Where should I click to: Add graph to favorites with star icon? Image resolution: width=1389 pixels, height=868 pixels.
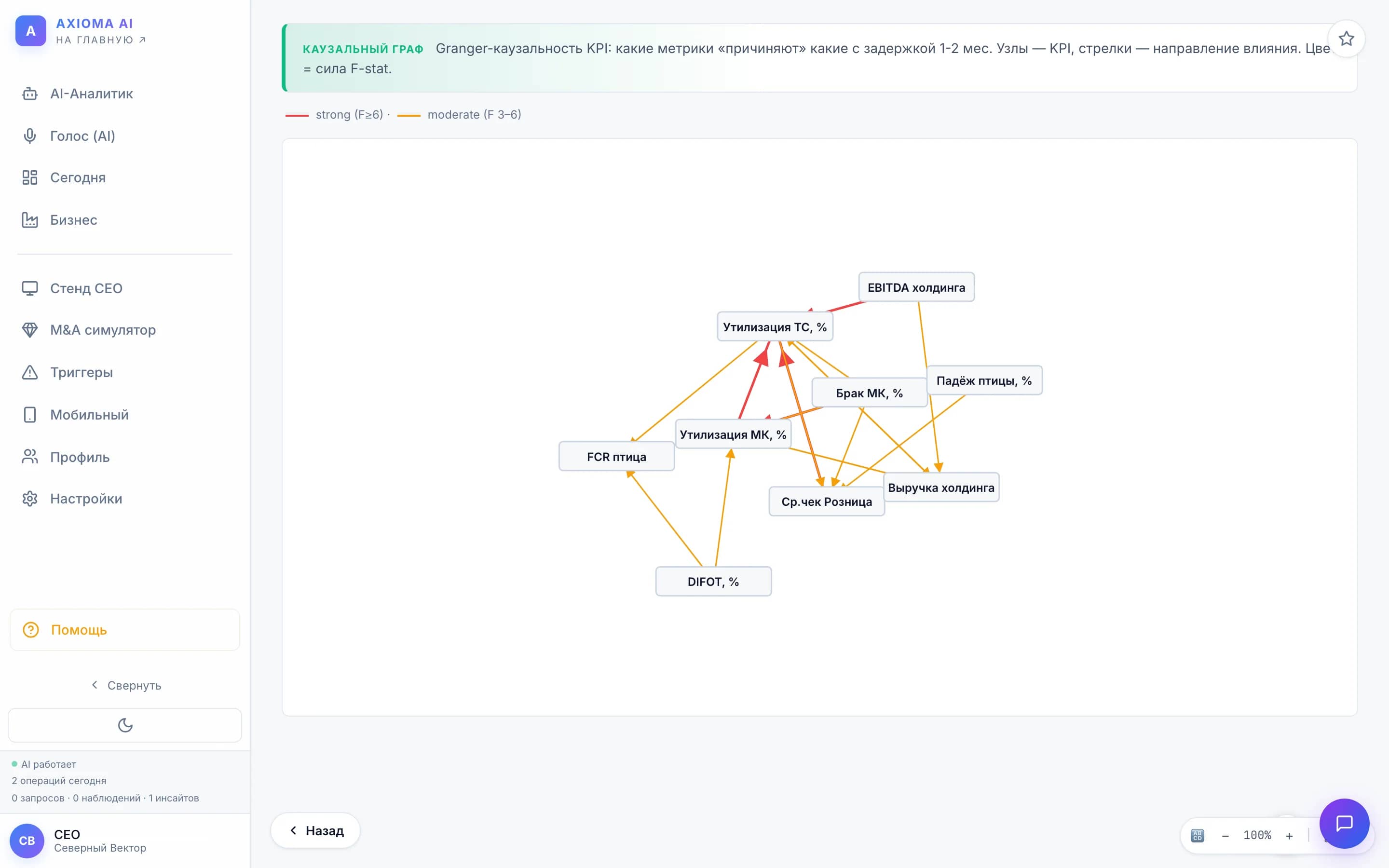point(1346,39)
